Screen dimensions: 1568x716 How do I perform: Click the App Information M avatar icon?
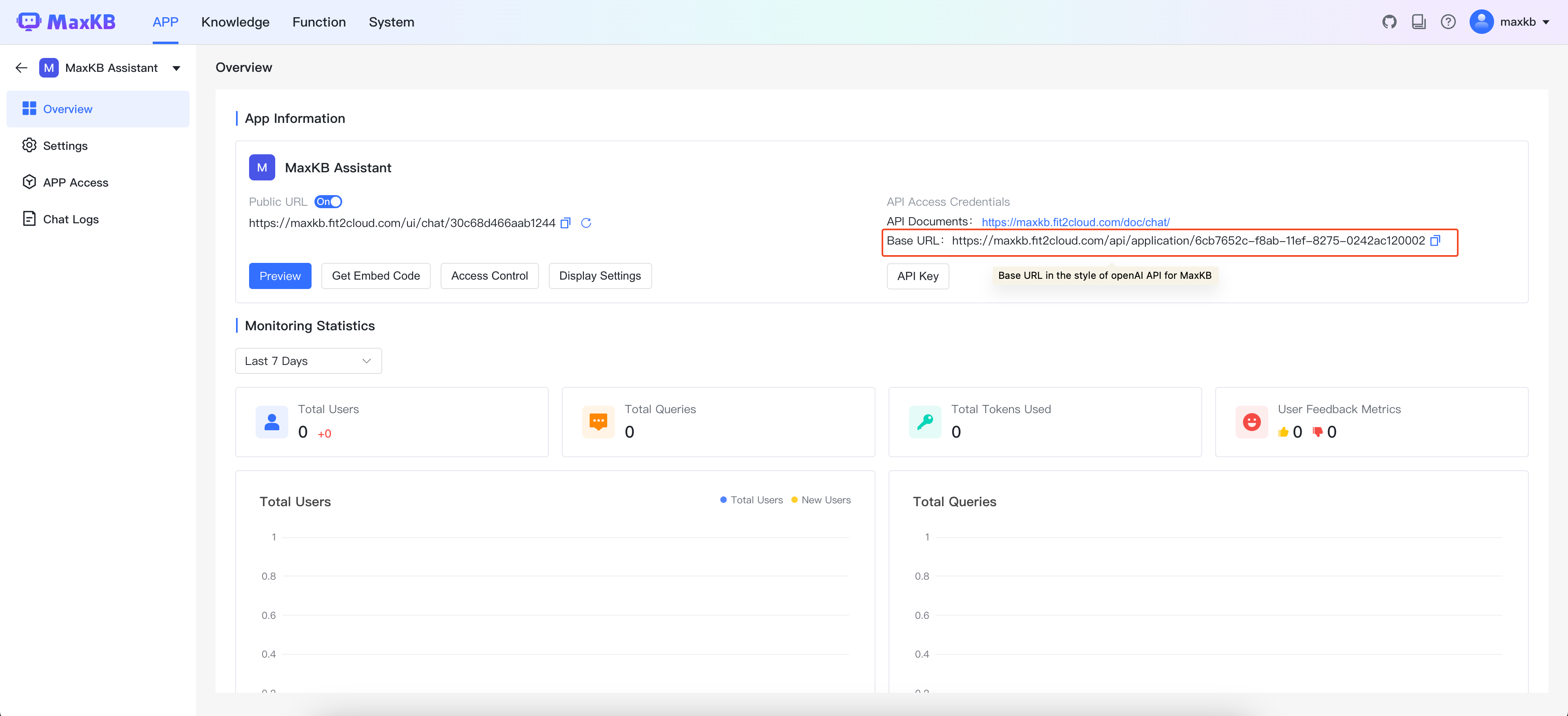coord(262,167)
